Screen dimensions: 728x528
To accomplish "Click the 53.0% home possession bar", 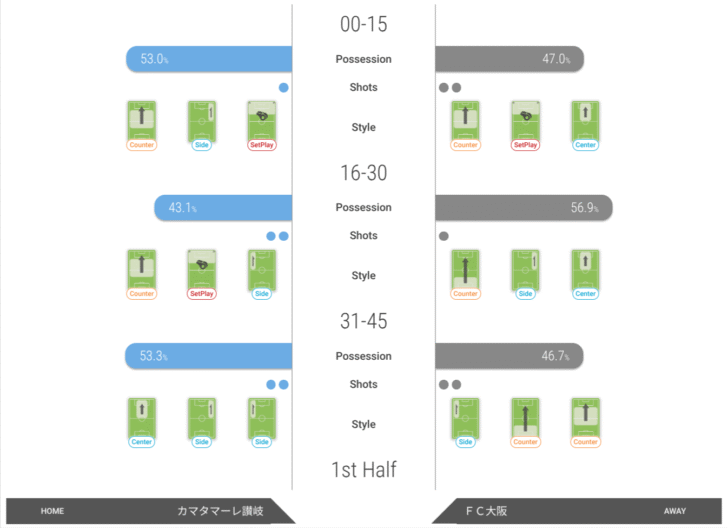I will coord(209,59).
